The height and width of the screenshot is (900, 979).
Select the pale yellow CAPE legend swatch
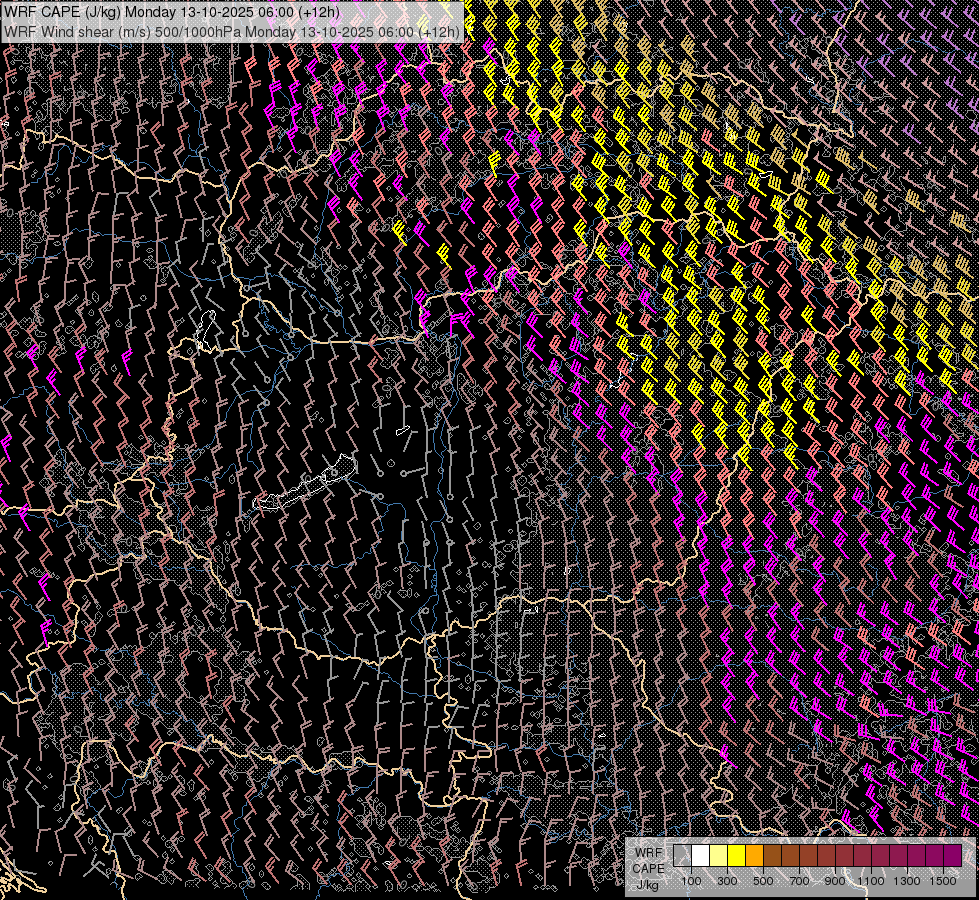(718, 856)
